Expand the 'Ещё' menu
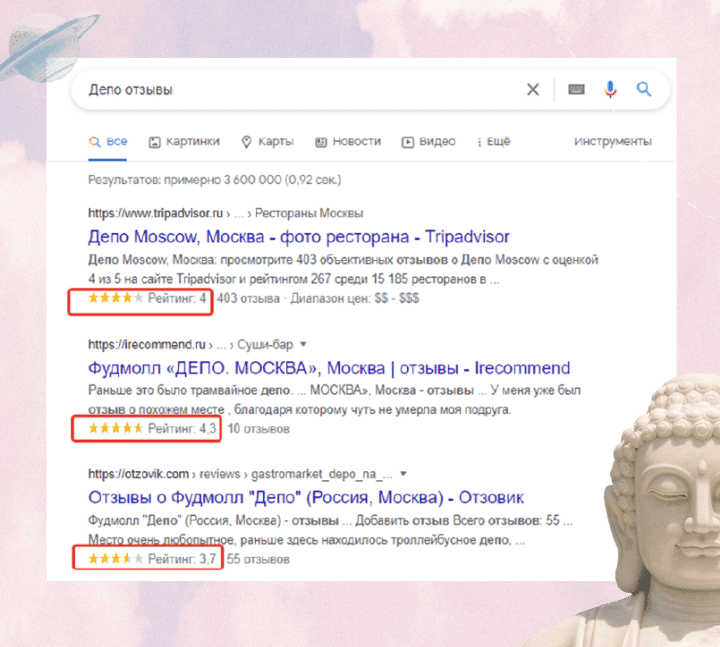 494,141
